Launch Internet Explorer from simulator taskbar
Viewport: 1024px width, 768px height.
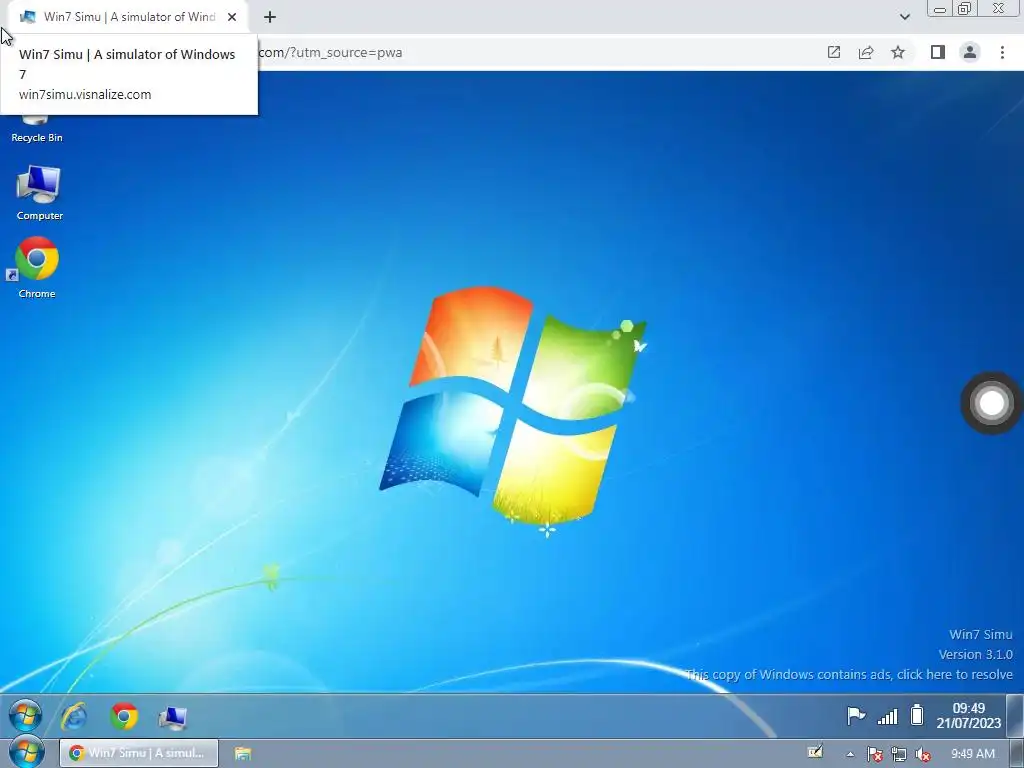(74, 716)
